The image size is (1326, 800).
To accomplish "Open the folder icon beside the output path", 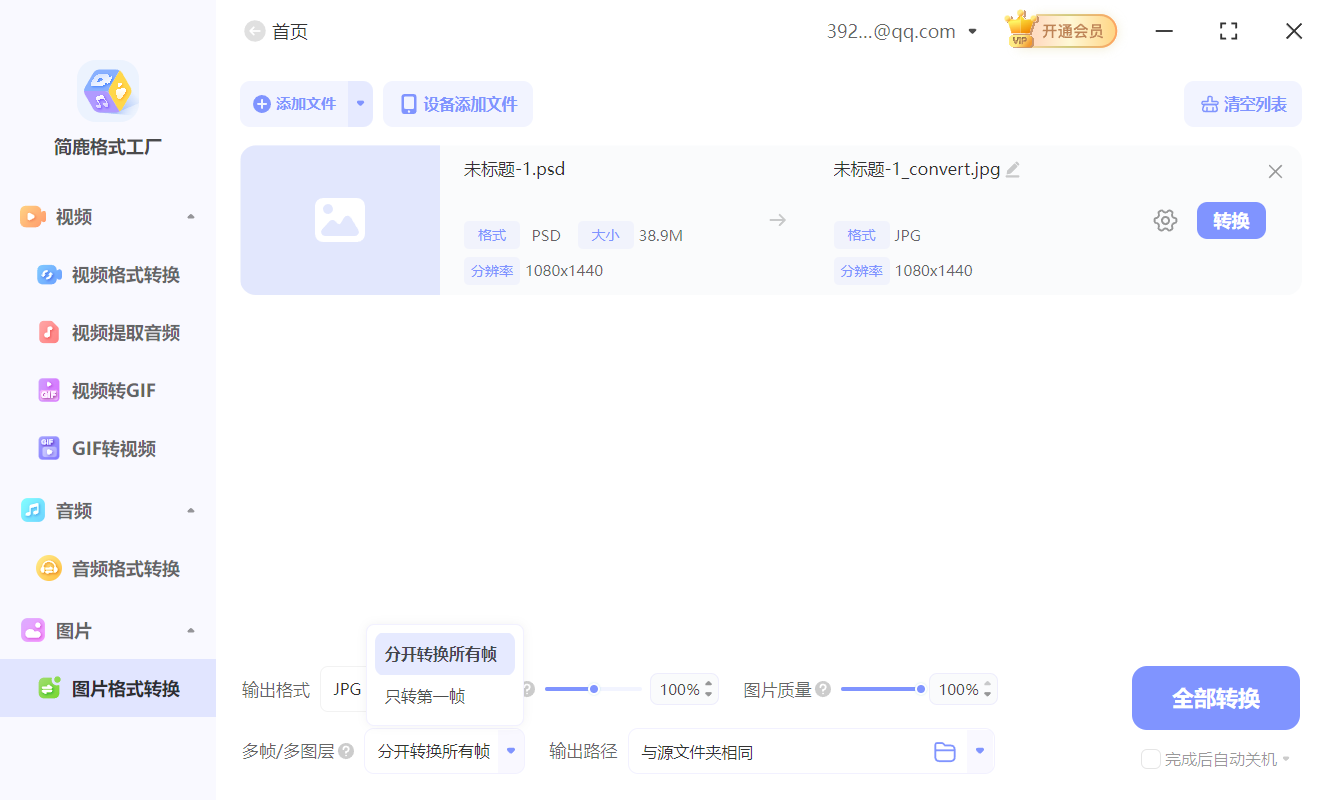I will click(944, 751).
